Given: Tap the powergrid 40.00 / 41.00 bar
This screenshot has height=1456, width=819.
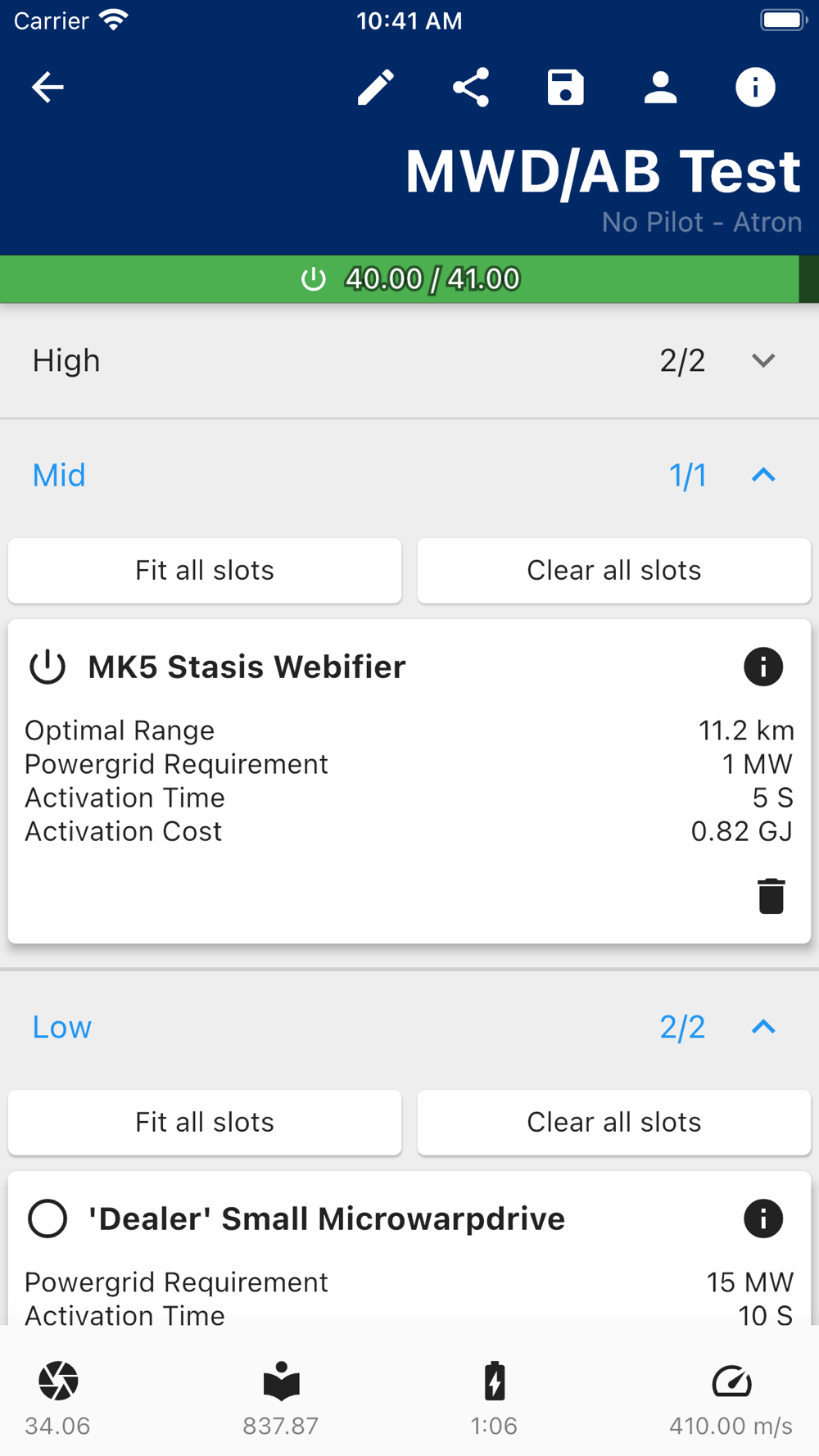Looking at the screenshot, I should (x=409, y=279).
